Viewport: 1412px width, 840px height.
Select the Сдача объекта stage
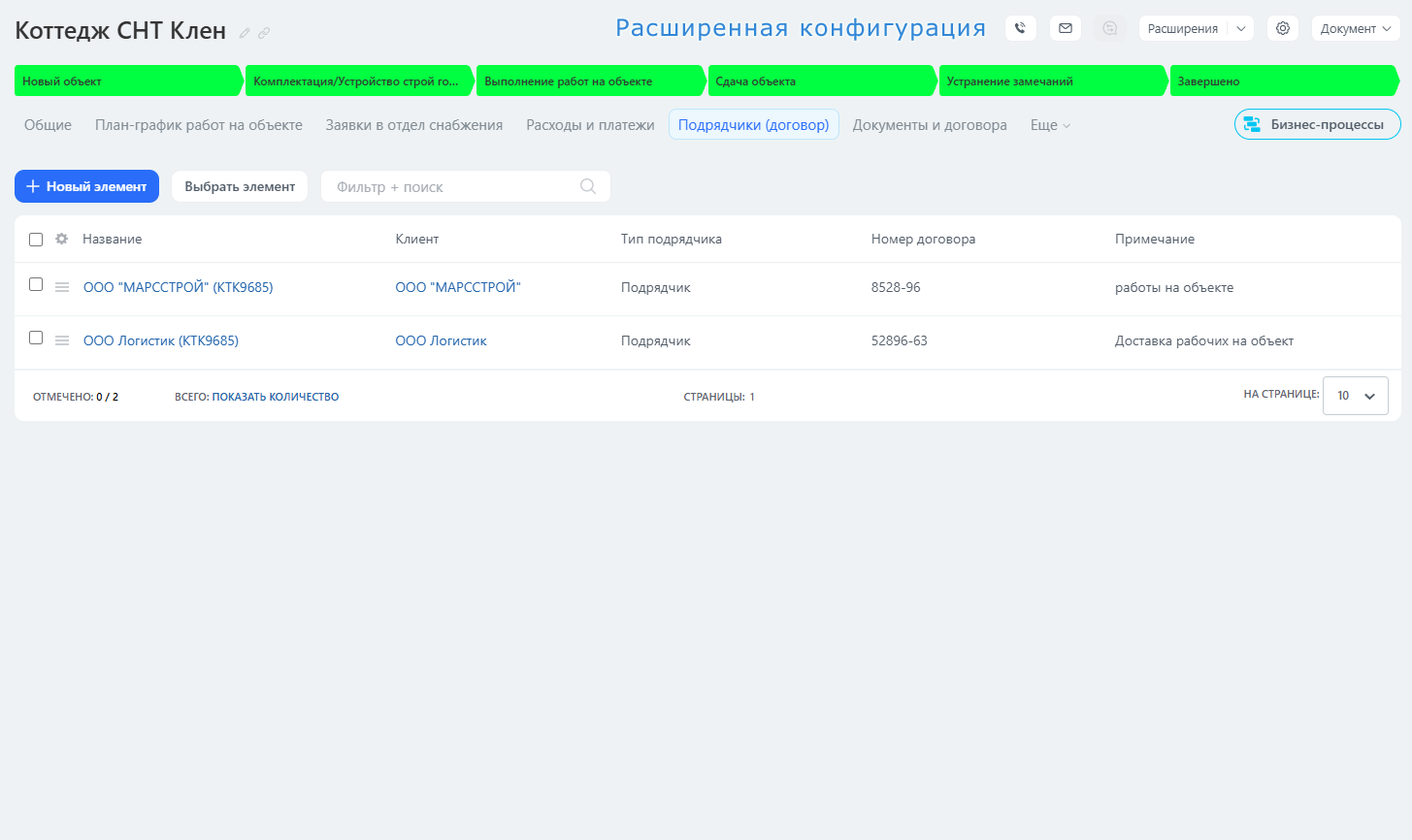click(x=821, y=81)
